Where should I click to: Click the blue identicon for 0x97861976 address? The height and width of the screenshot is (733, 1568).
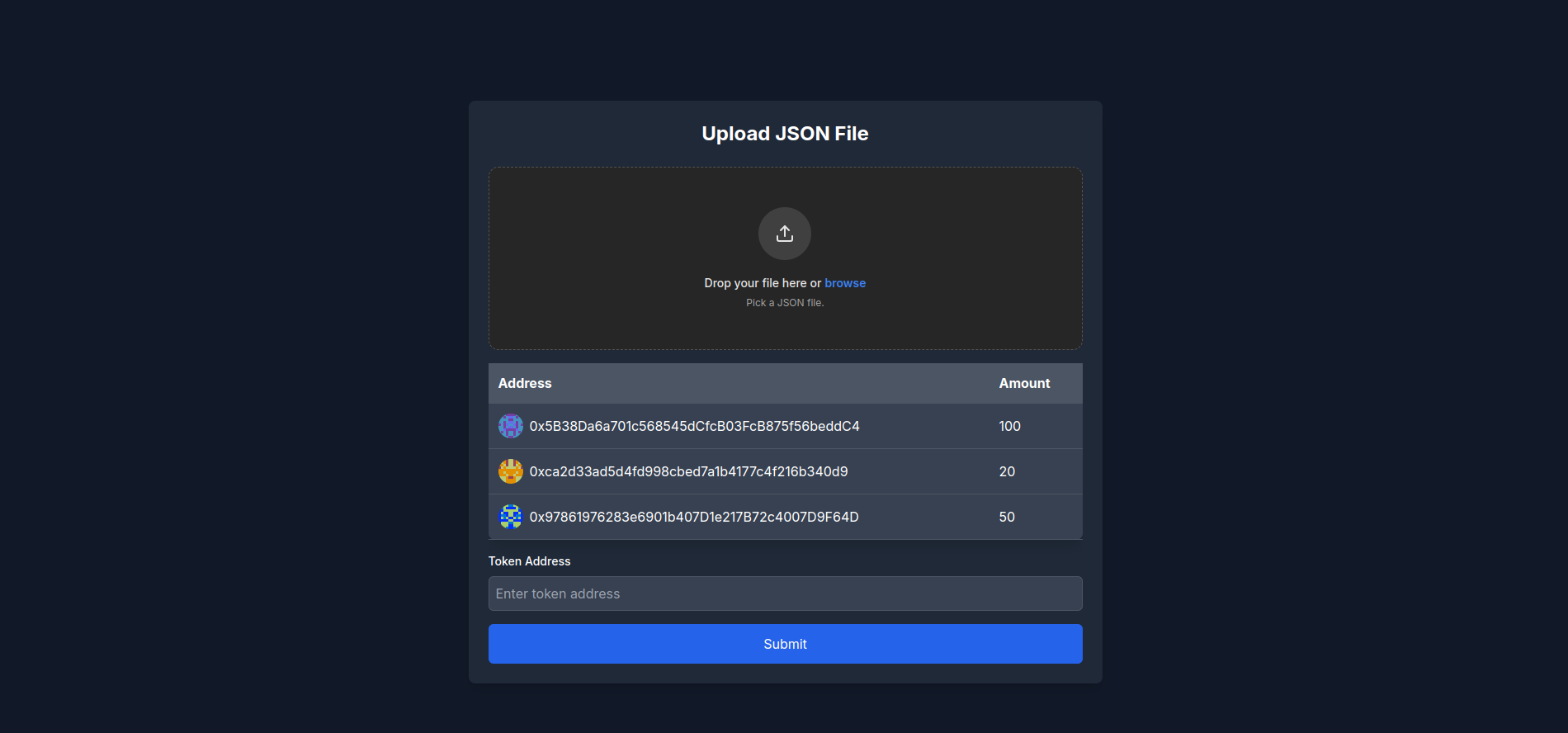tap(511, 517)
